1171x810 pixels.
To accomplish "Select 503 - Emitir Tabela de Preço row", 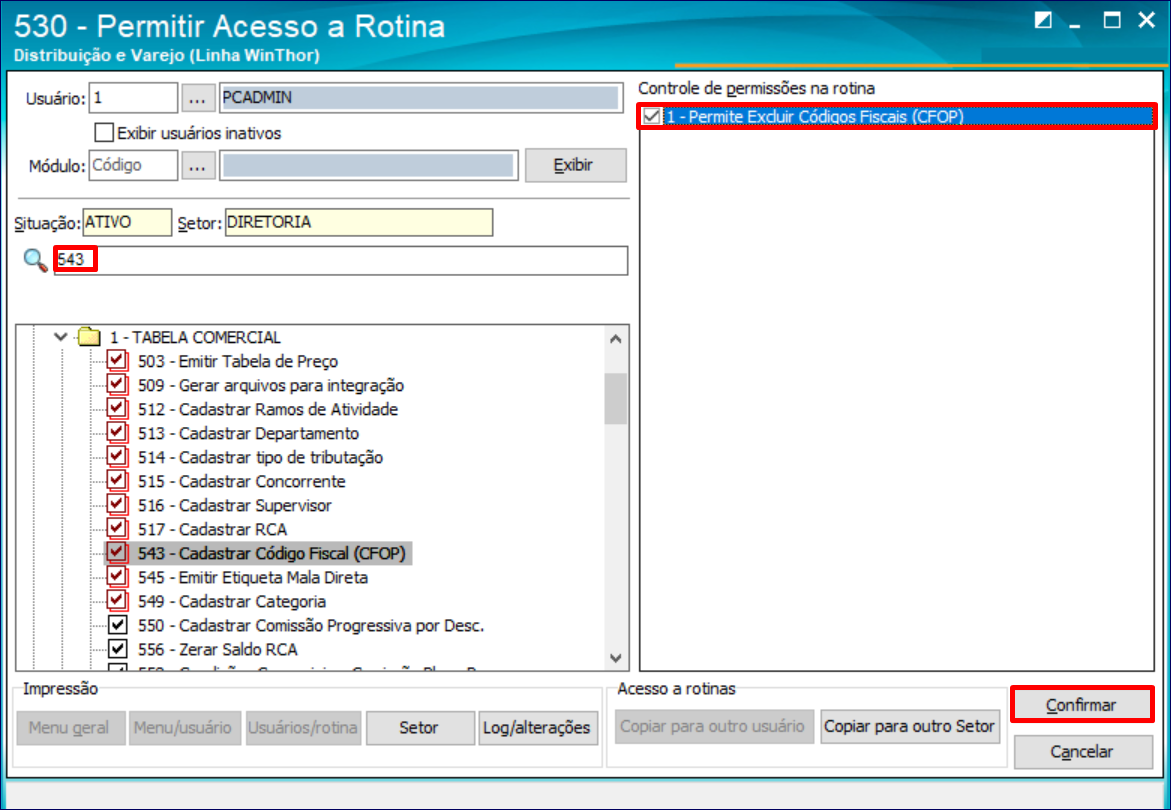I will [237, 361].
